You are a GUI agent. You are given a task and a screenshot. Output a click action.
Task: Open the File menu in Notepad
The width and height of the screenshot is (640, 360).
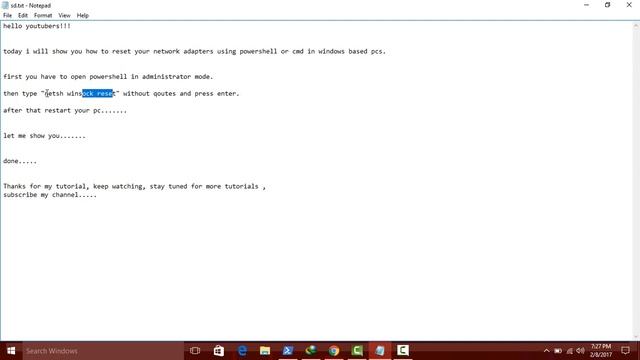[7, 16]
